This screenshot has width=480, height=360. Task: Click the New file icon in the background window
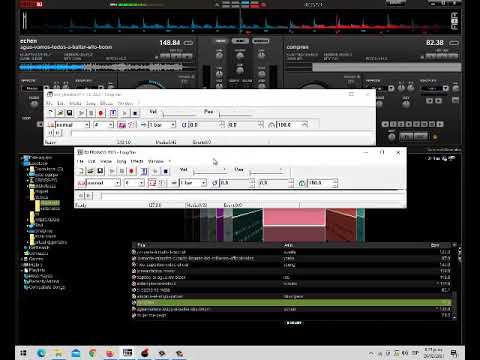click(51, 113)
